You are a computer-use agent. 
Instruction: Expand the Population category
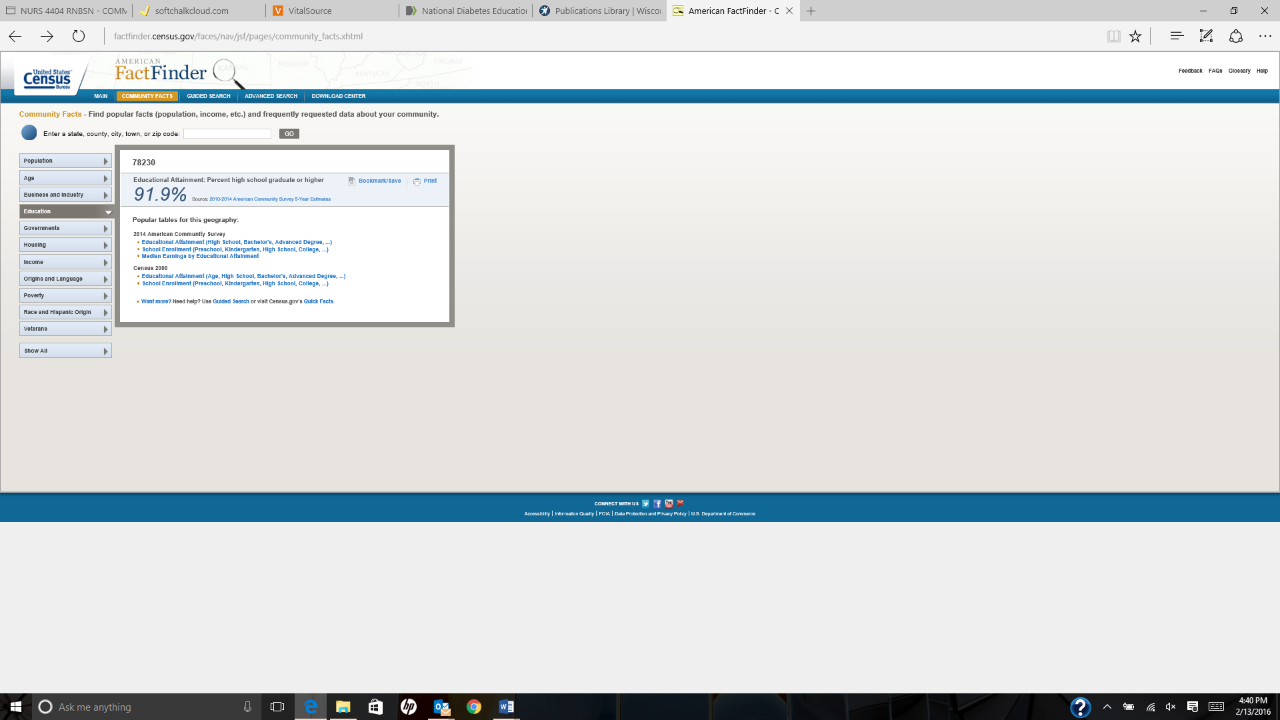click(65, 161)
